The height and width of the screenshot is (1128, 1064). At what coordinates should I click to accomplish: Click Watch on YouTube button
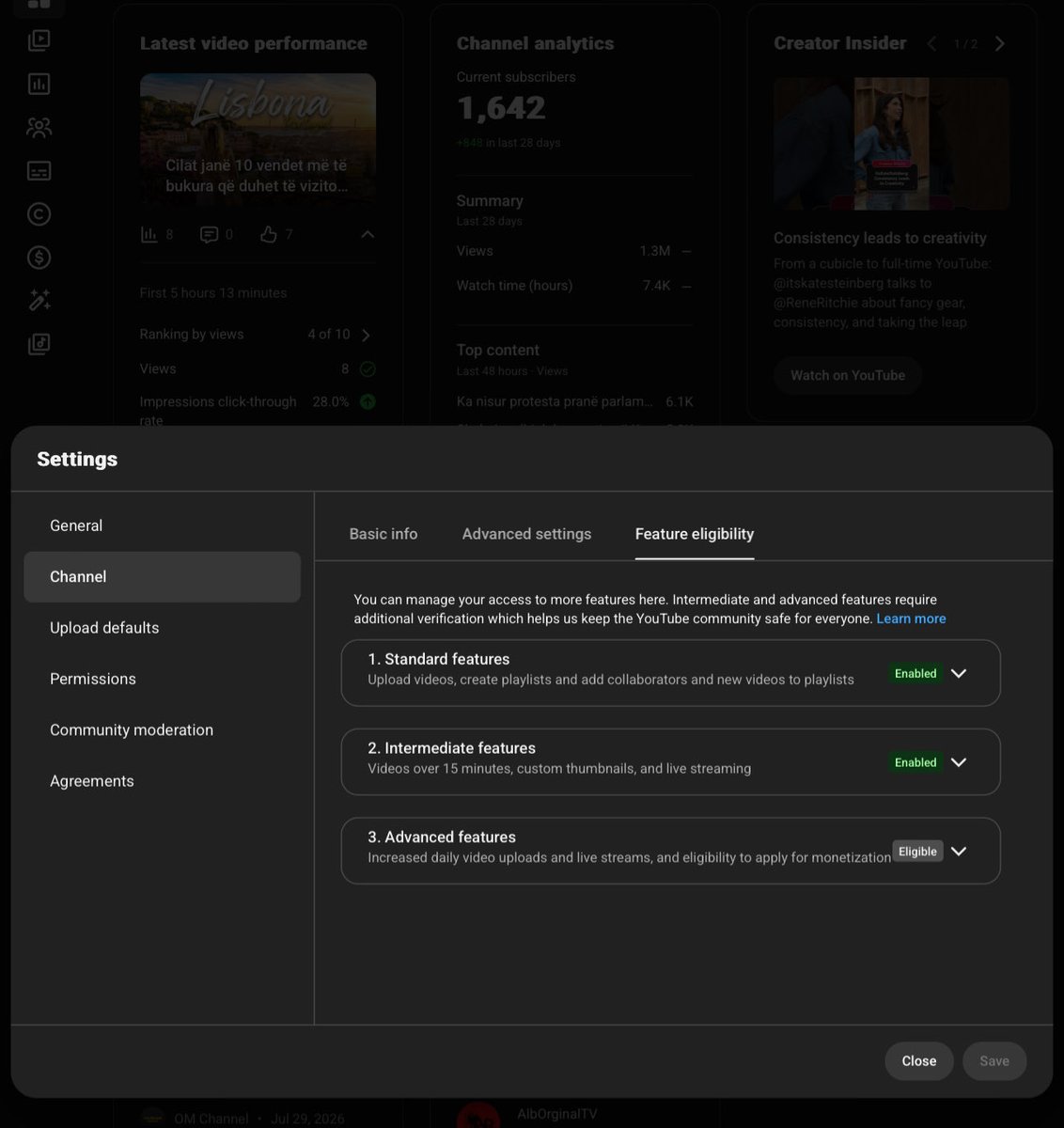tap(848, 375)
